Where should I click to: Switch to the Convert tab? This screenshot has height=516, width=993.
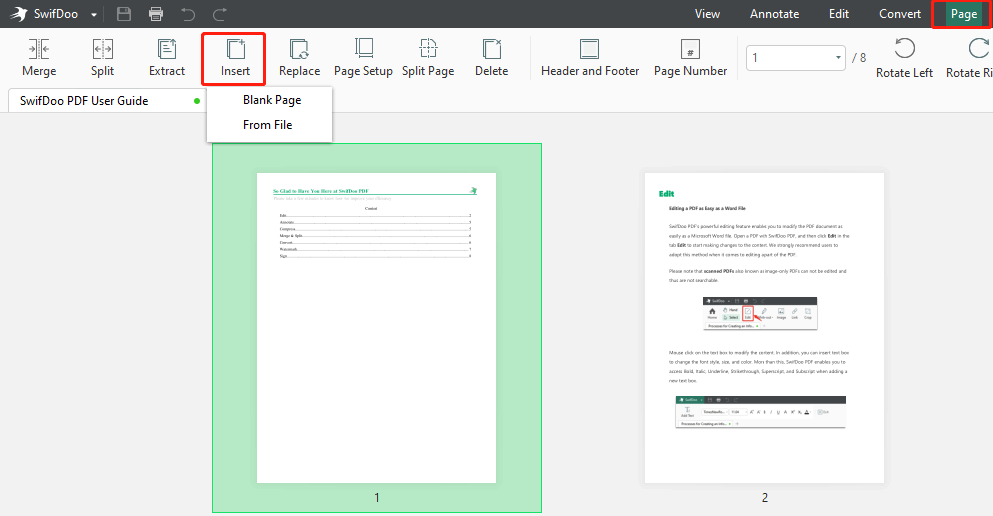click(900, 14)
